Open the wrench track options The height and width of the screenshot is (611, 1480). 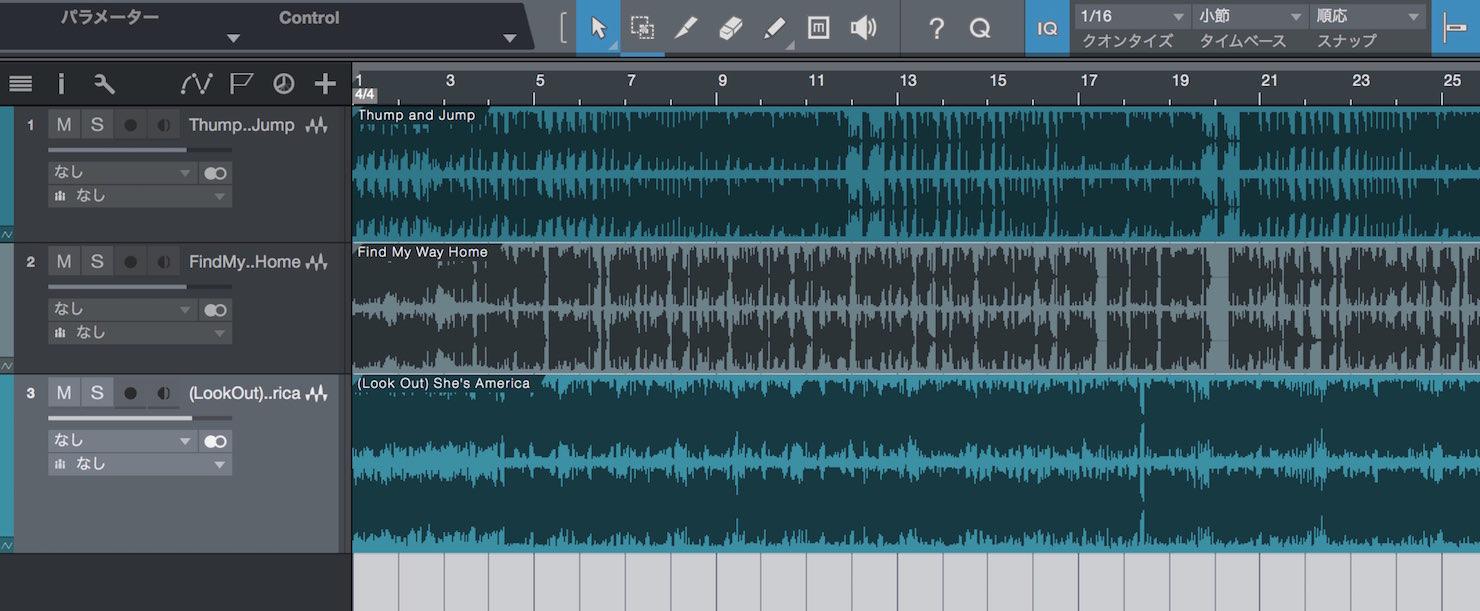104,84
